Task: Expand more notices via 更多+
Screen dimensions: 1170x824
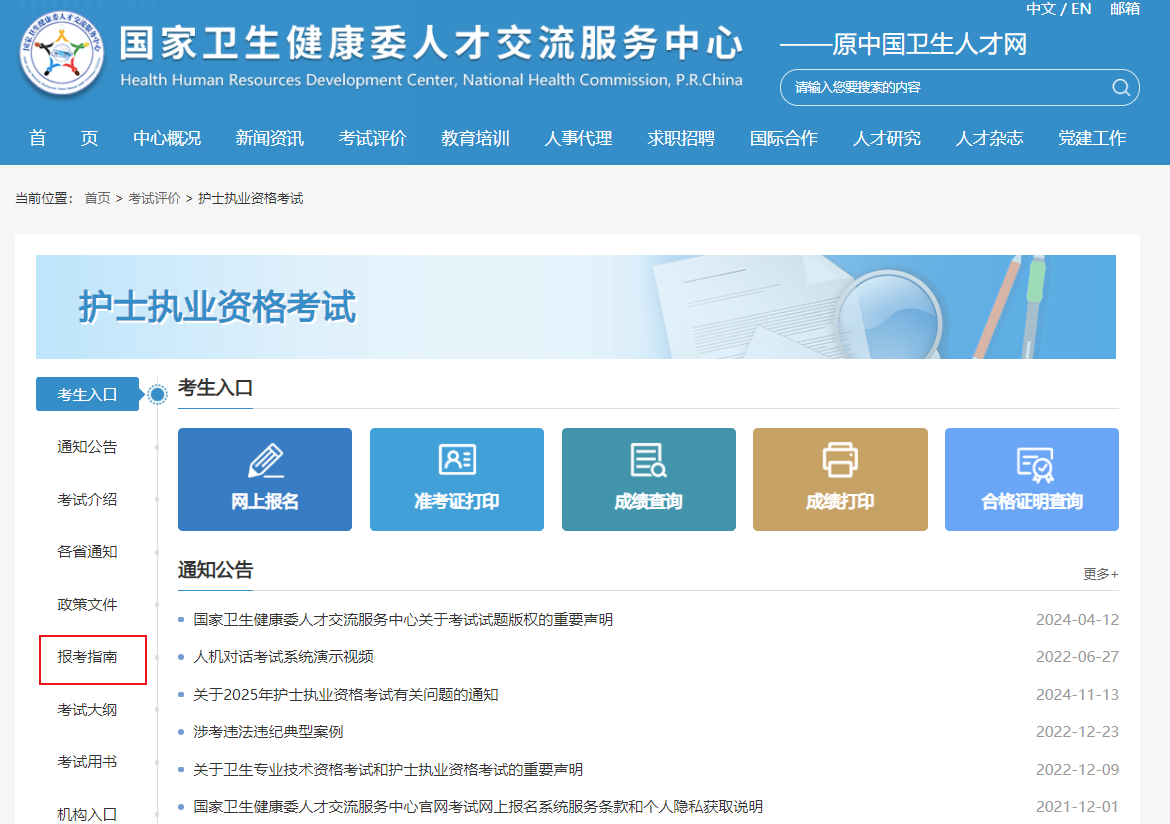Action: tap(1100, 574)
